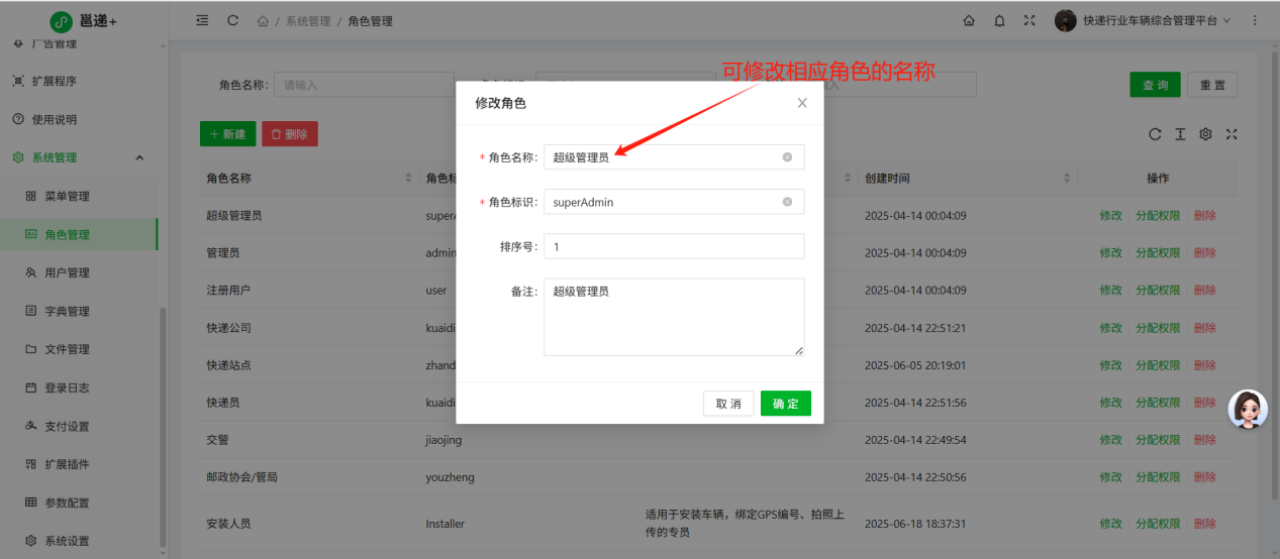Open 用户管理 in the sidebar
Image resolution: width=1280 pixels, height=559 pixels.
point(67,273)
